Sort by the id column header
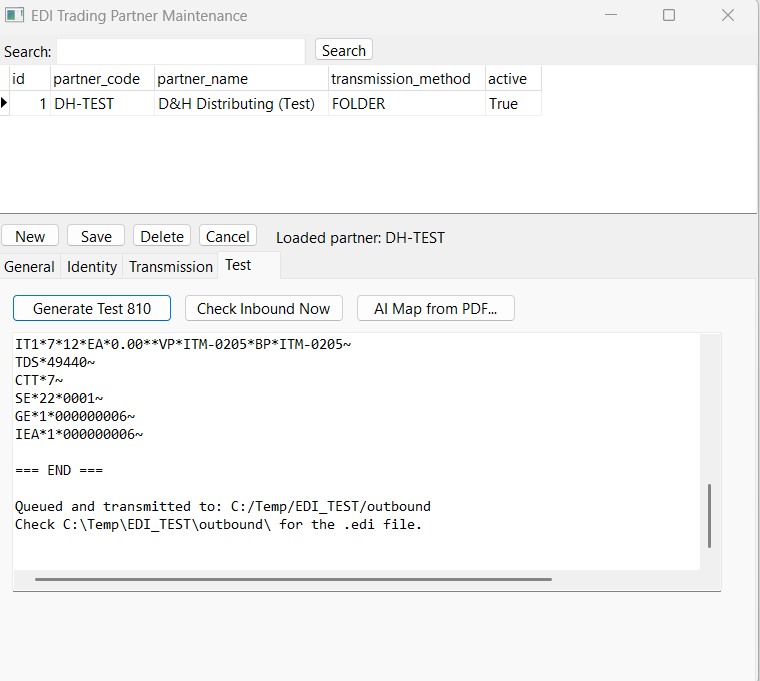Image resolution: width=760 pixels, height=681 pixels. tap(30, 79)
